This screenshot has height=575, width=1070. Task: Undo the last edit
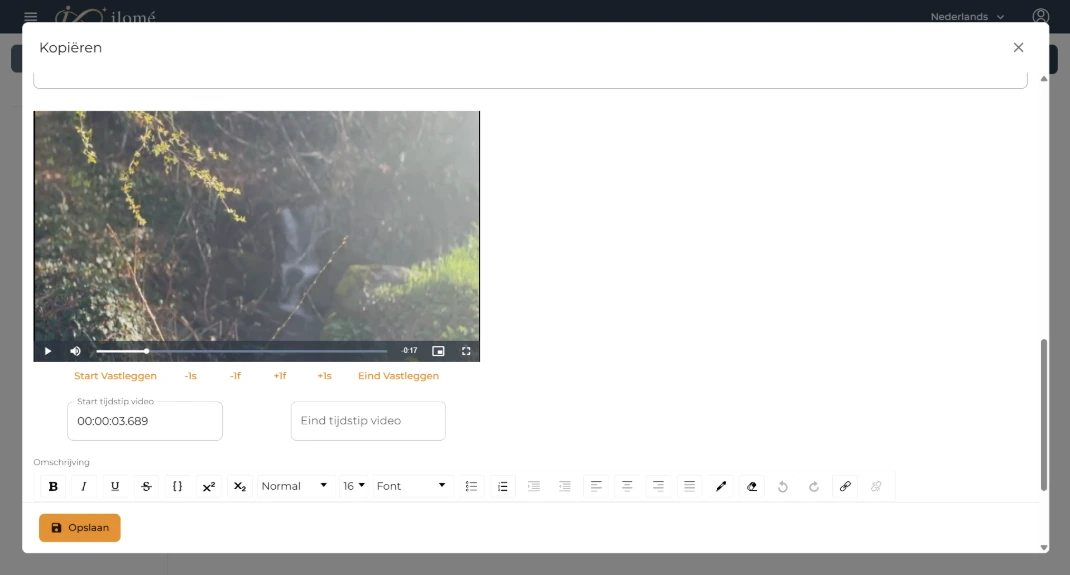pos(783,486)
